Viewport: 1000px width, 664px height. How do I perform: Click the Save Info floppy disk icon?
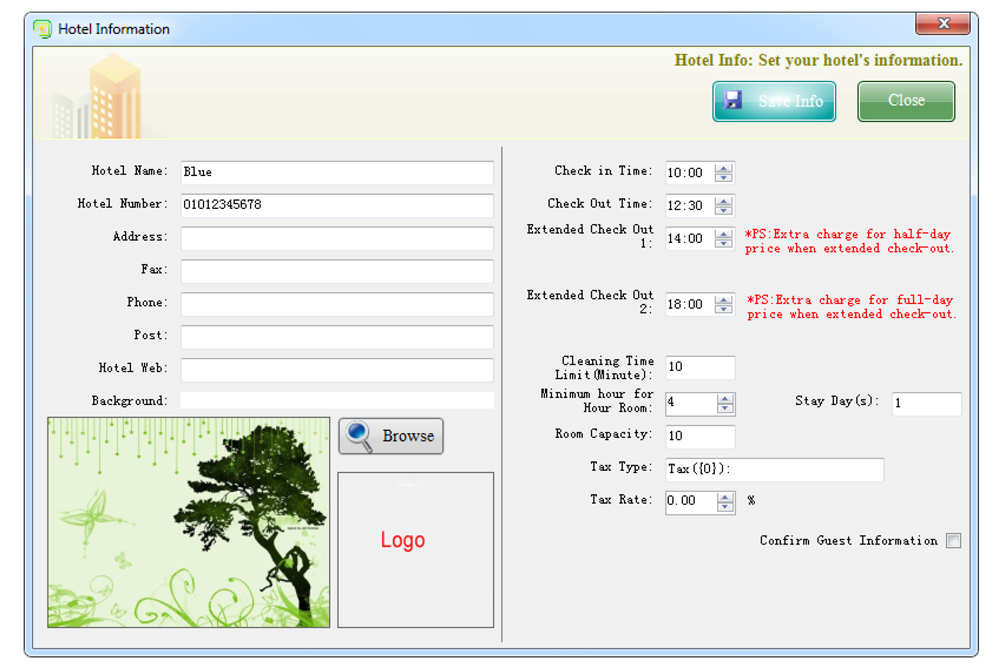pyautogui.click(x=733, y=100)
